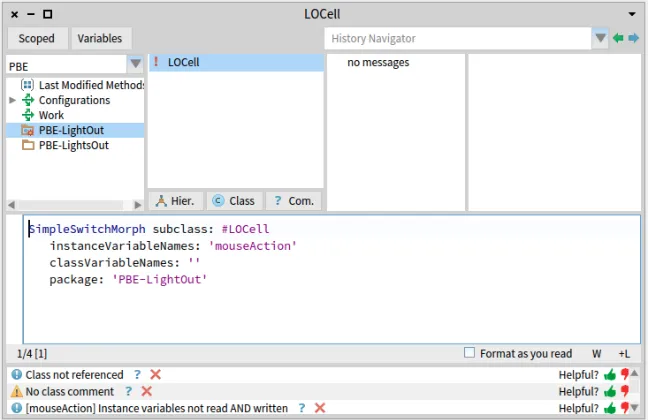
Task: Select the PBE-LightsOut package
Action: pos(74,145)
